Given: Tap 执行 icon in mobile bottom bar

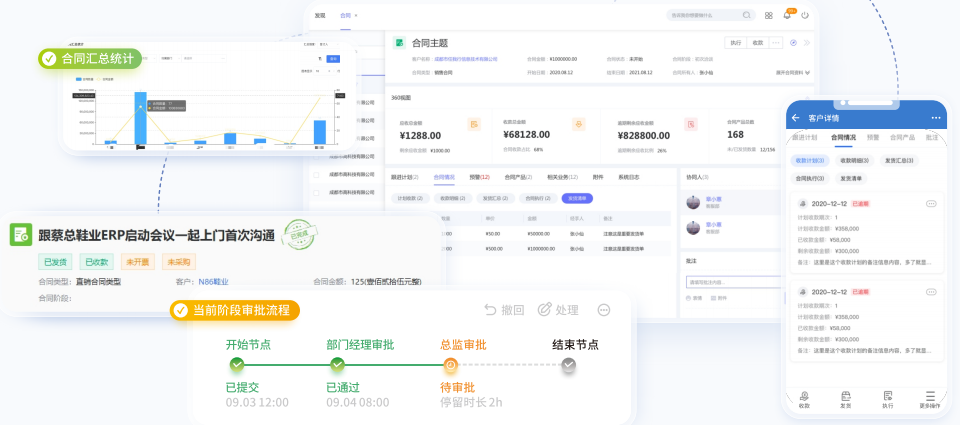Looking at the screenshot, I should point(888,396).
